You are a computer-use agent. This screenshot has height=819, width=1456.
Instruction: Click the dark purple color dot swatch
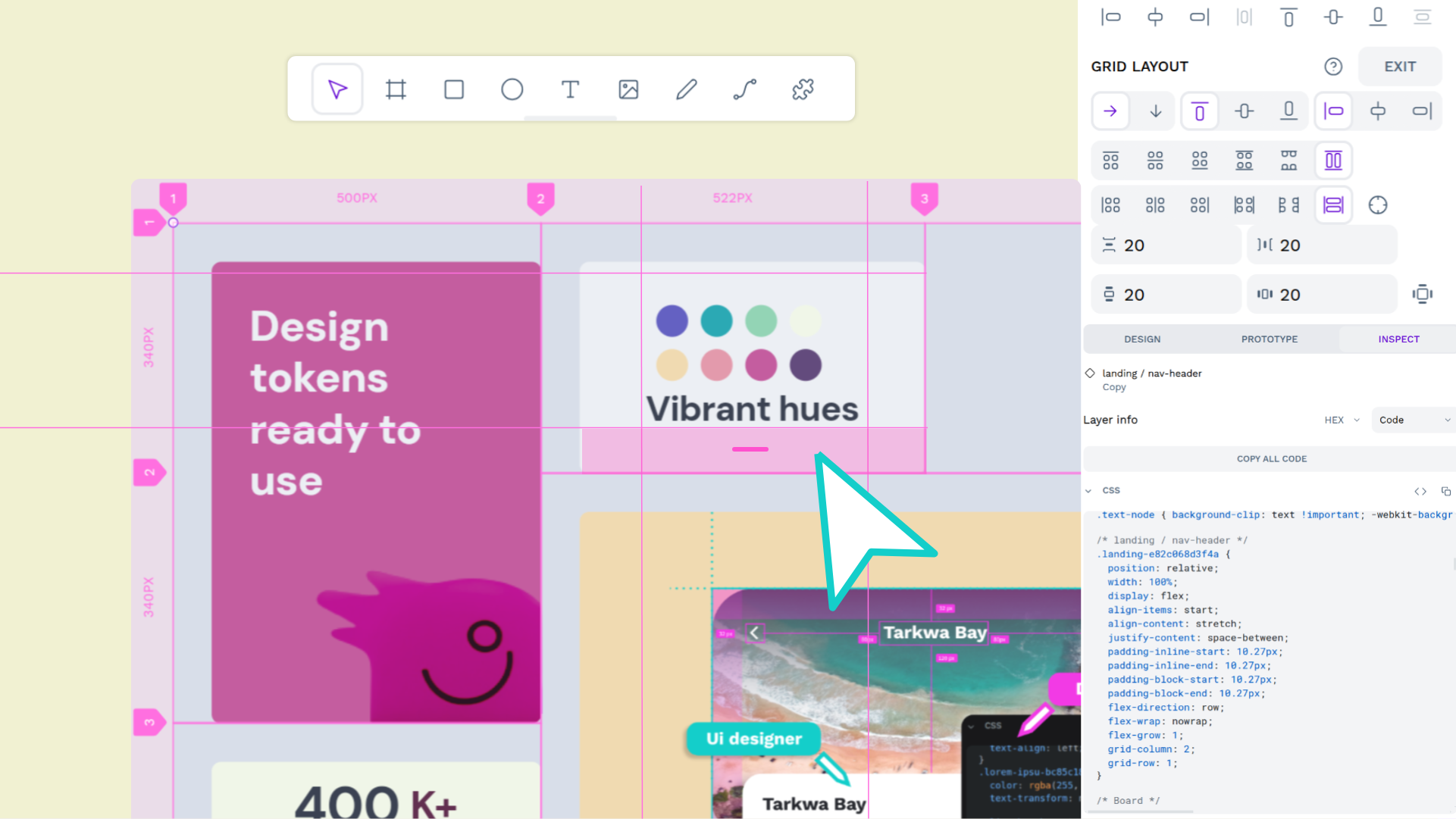point(806,365)
